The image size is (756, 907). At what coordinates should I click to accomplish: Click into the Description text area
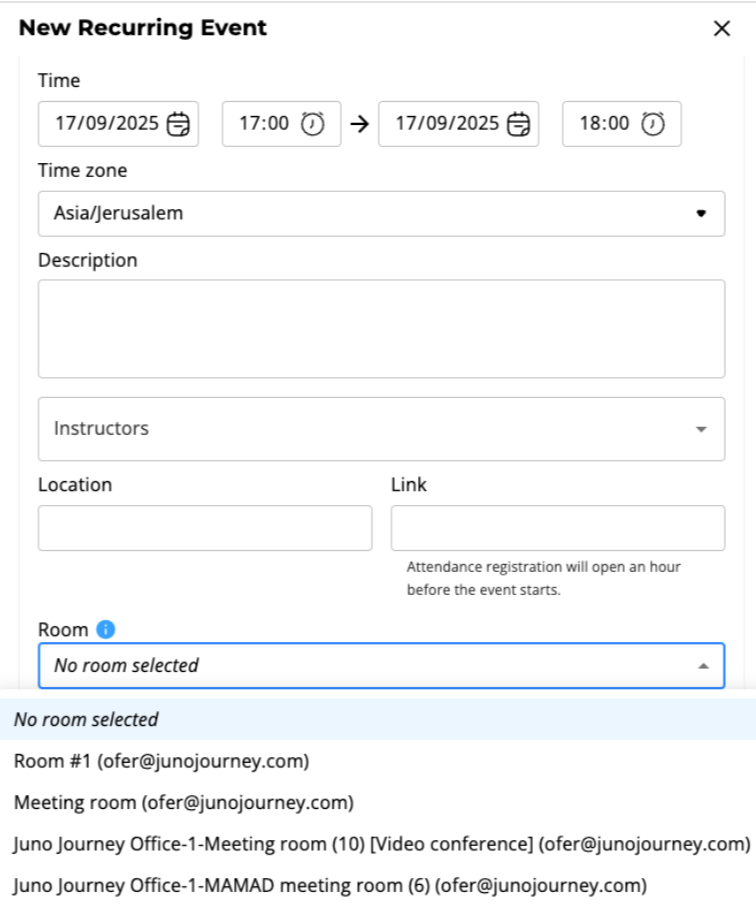pyautogui.click(x=381, y=329)
